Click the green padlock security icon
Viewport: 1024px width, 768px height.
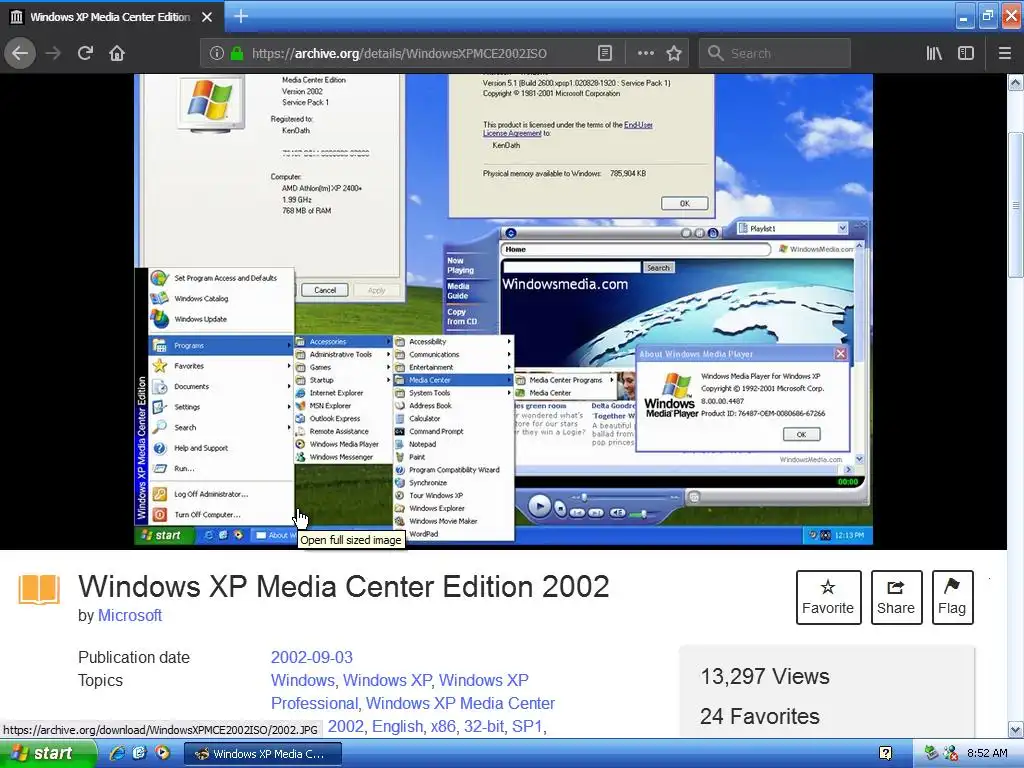[237, 54]
